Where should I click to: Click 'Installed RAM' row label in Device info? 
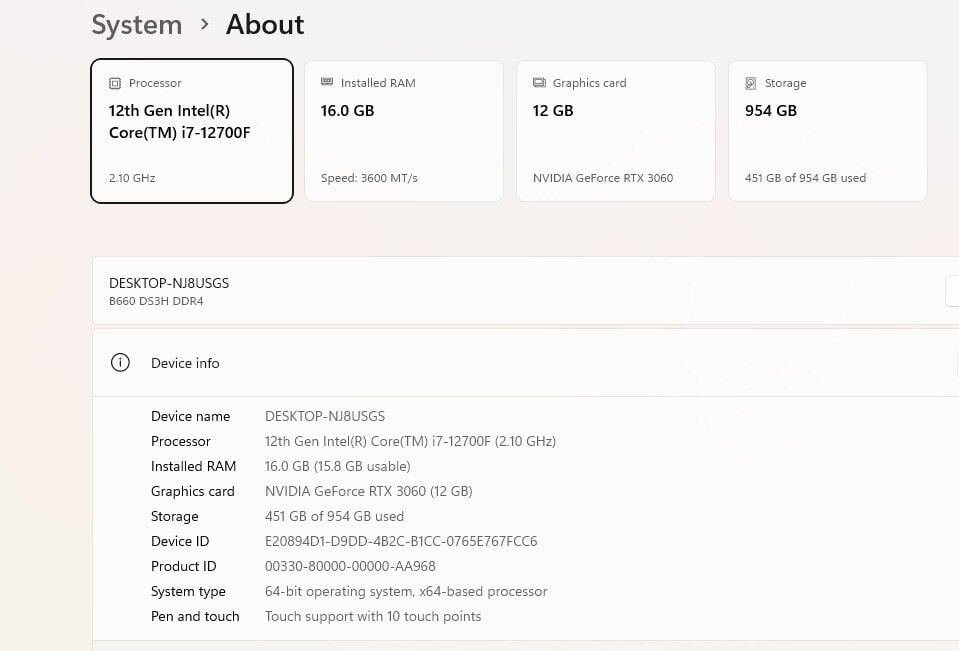click(x=193, y=467)
